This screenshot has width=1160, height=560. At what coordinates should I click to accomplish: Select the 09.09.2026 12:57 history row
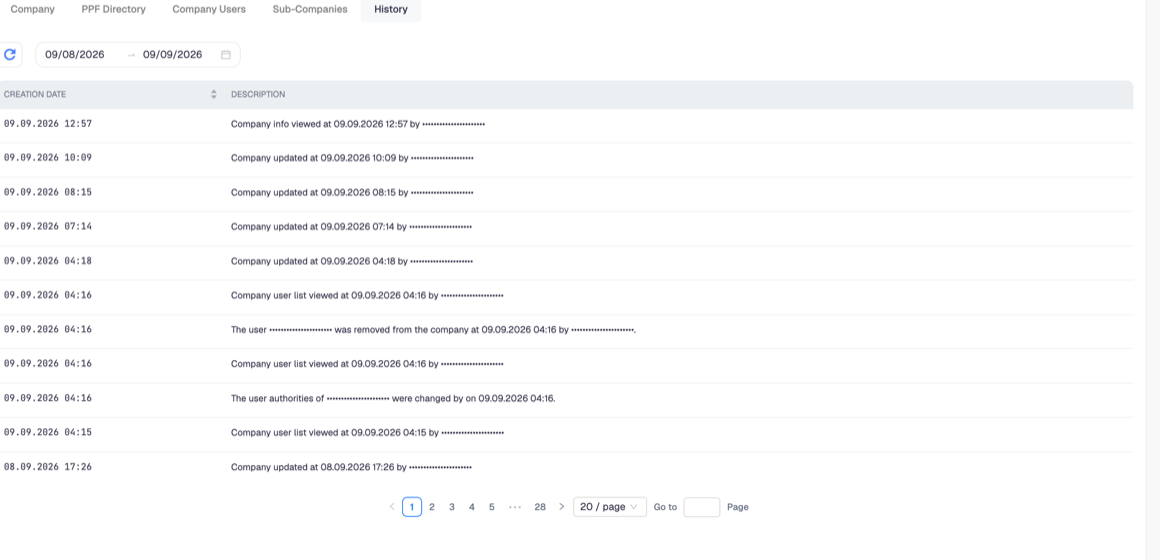[567, 124]
